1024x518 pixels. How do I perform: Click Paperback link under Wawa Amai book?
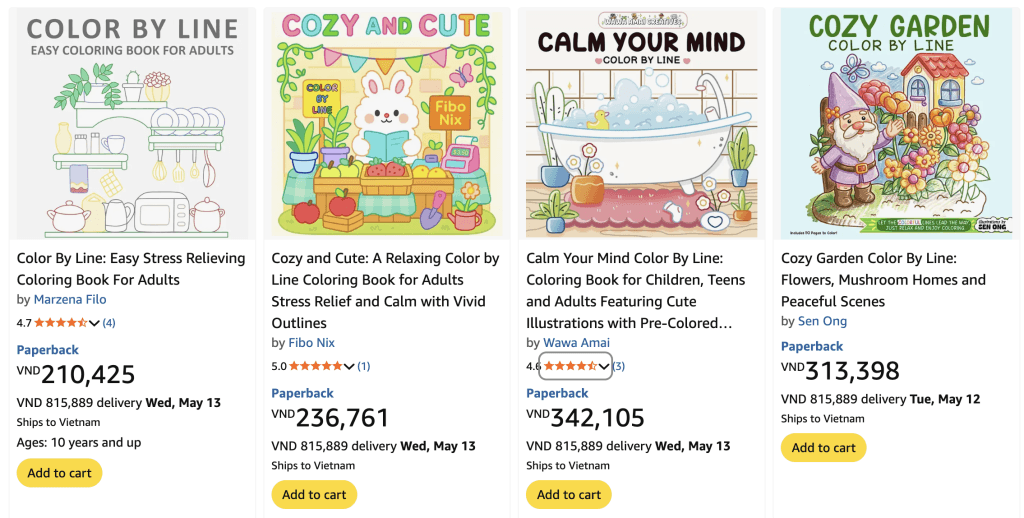point(558,393)
